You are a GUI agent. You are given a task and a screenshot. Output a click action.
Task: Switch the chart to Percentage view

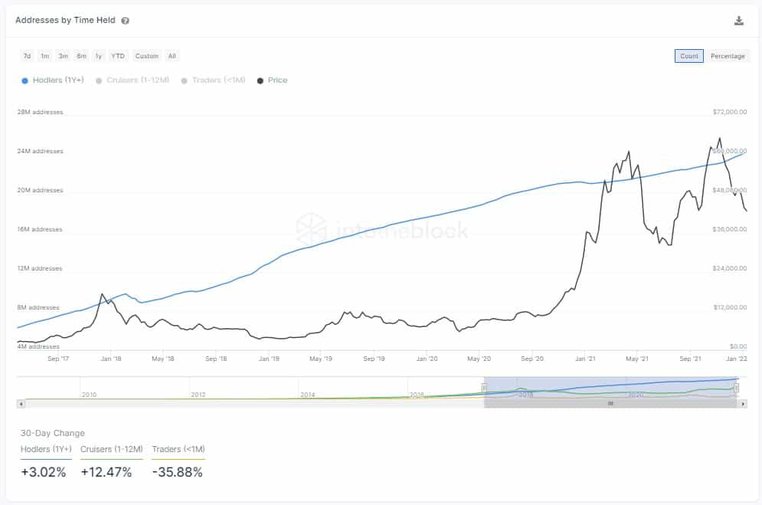(727, 56)
